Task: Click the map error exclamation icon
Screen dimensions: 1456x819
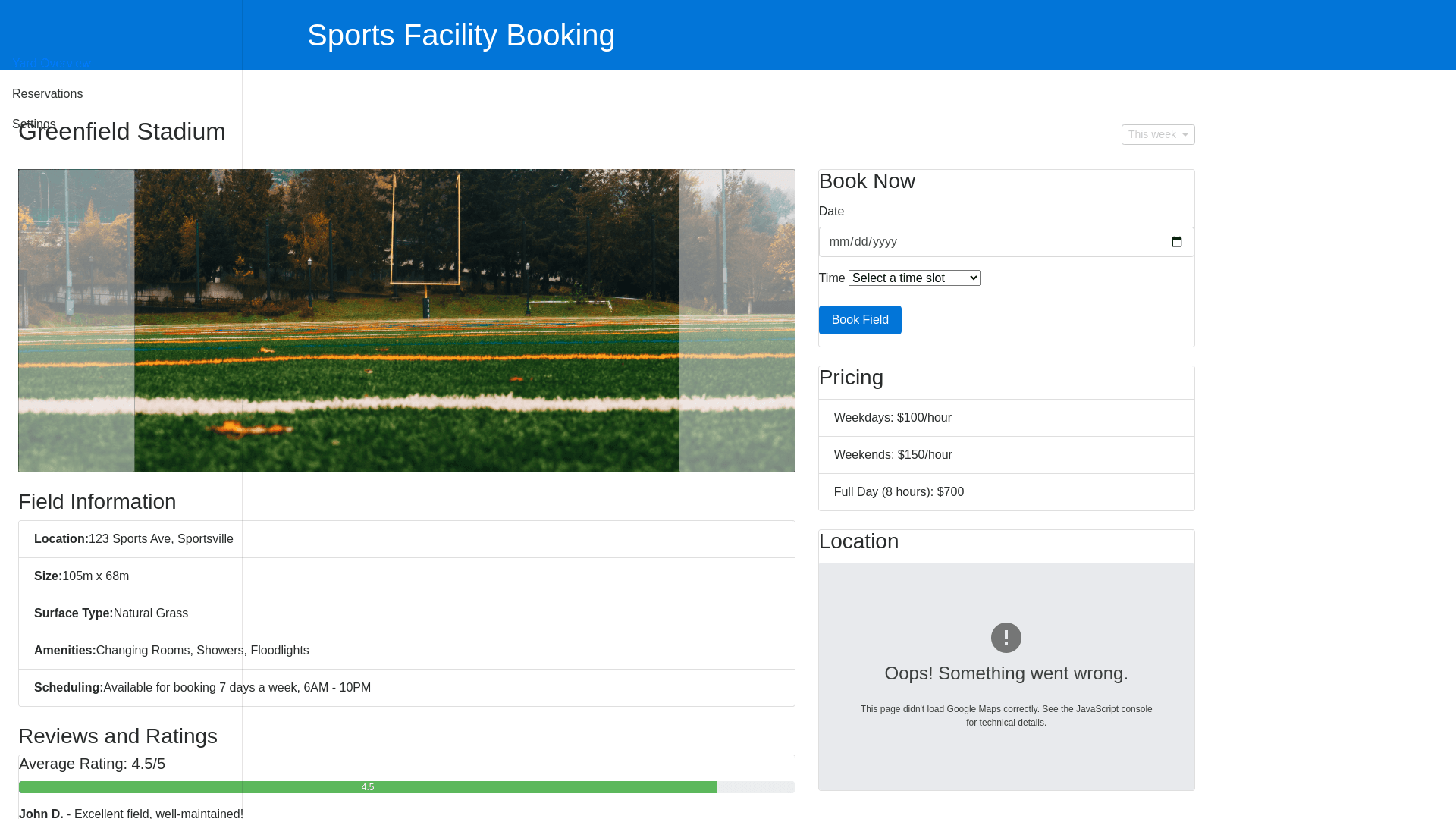Action: (x=1006, y=638)
